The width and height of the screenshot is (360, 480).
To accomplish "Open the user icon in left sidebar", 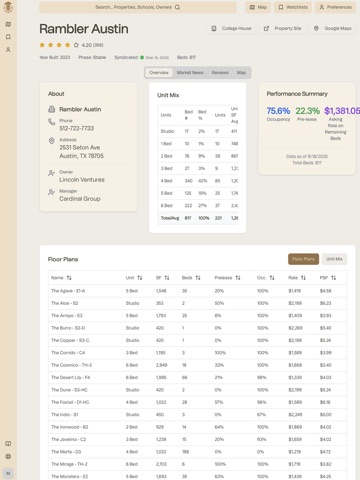I will click(8, 50).
